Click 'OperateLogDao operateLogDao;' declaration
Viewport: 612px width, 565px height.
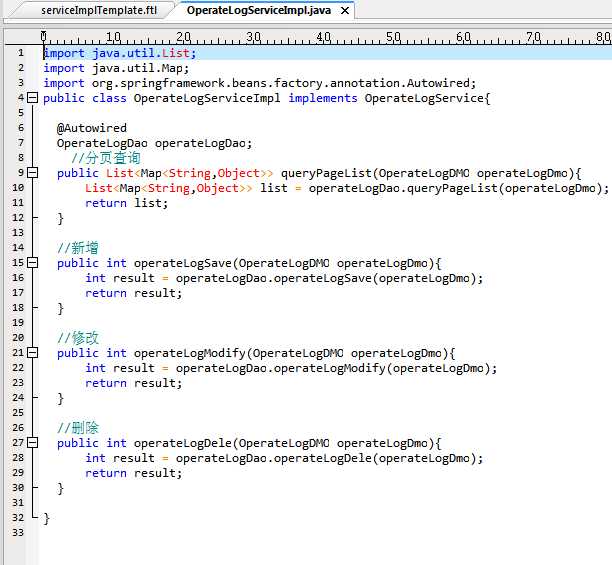tap(155, 143)
